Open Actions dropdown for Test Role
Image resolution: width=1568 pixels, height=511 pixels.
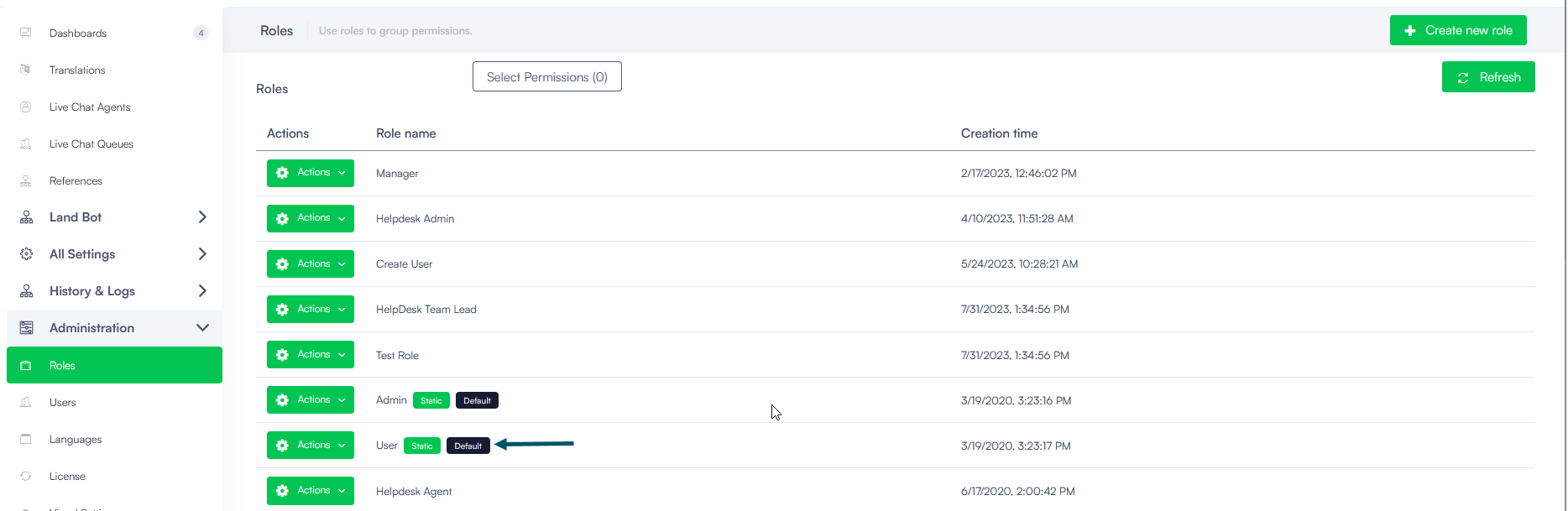pyautogui.click(x=310, y=355)
